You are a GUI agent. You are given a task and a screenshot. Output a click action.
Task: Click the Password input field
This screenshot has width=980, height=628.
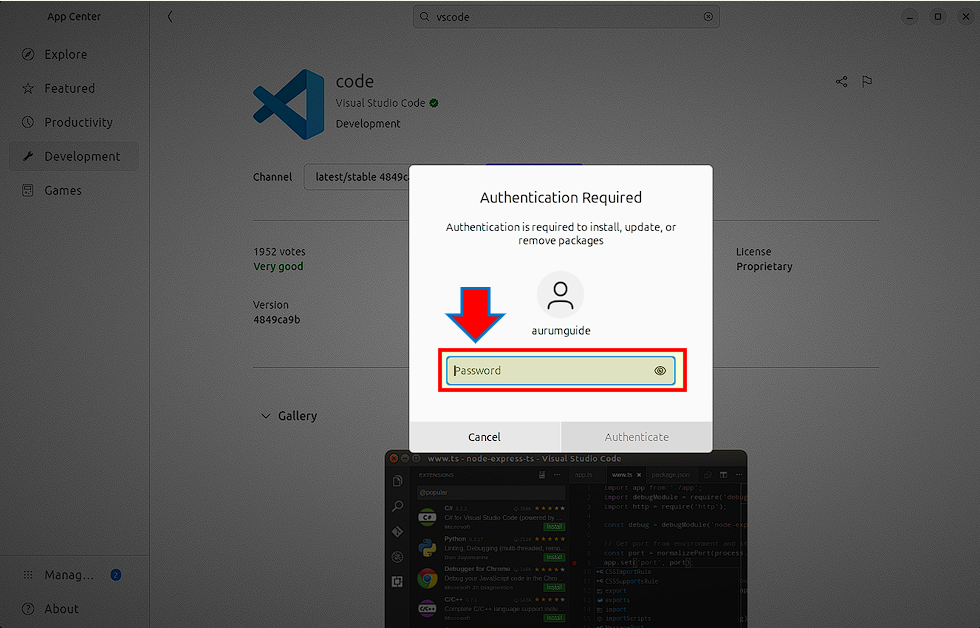[561, 371]
